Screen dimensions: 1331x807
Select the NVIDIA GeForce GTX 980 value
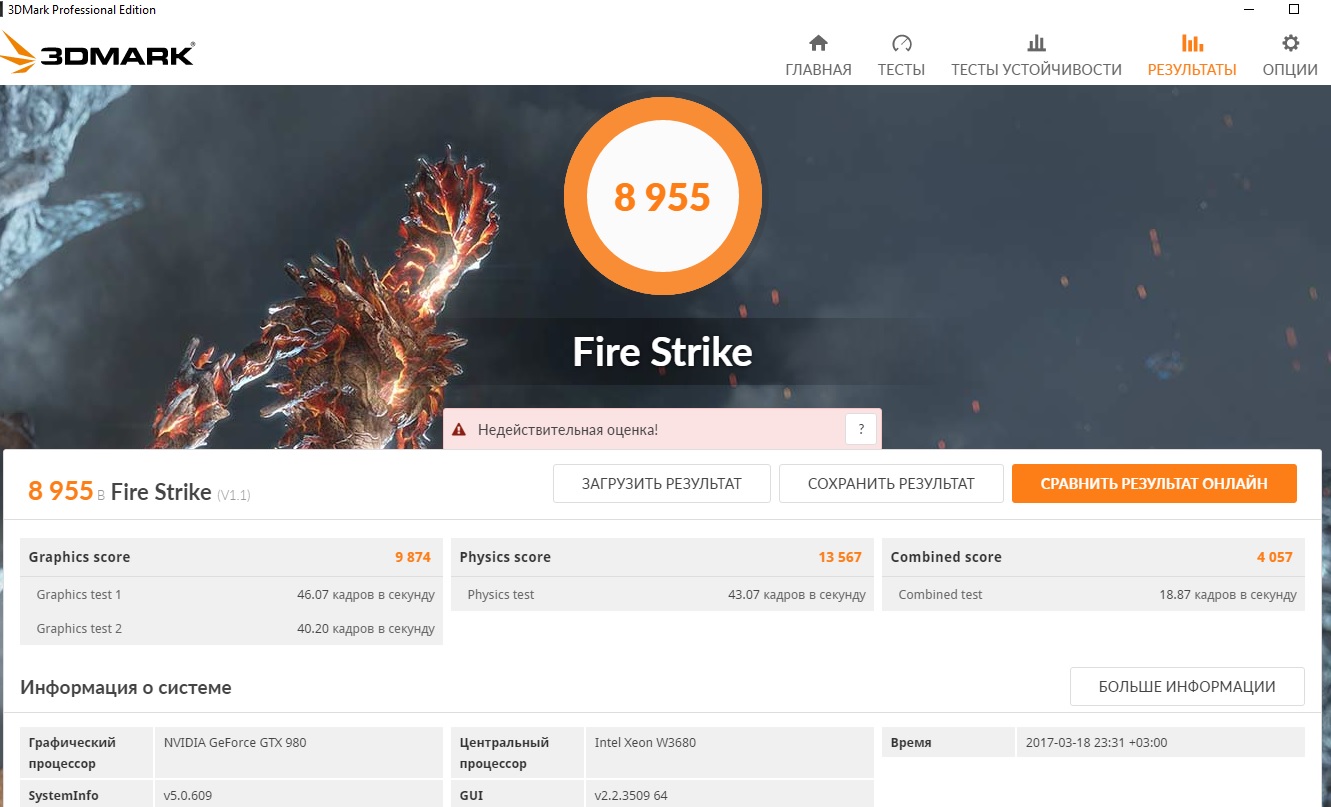pos(235,743)
